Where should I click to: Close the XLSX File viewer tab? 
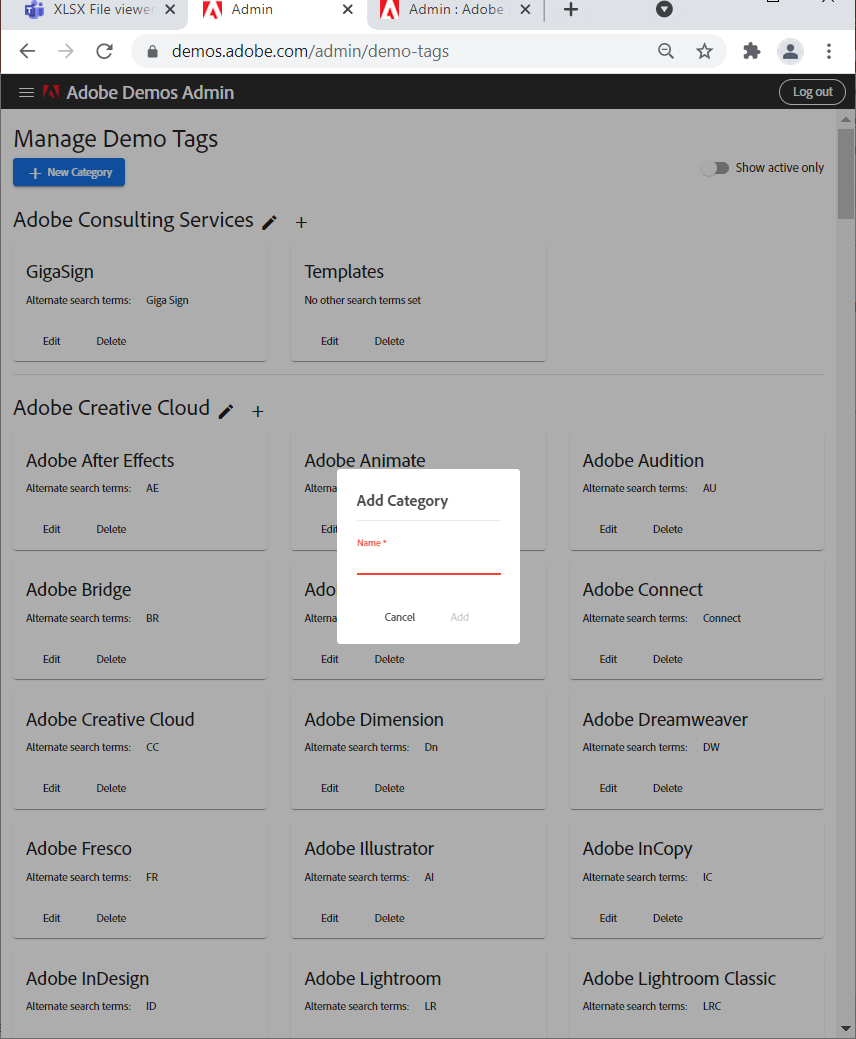pos(170,9)
